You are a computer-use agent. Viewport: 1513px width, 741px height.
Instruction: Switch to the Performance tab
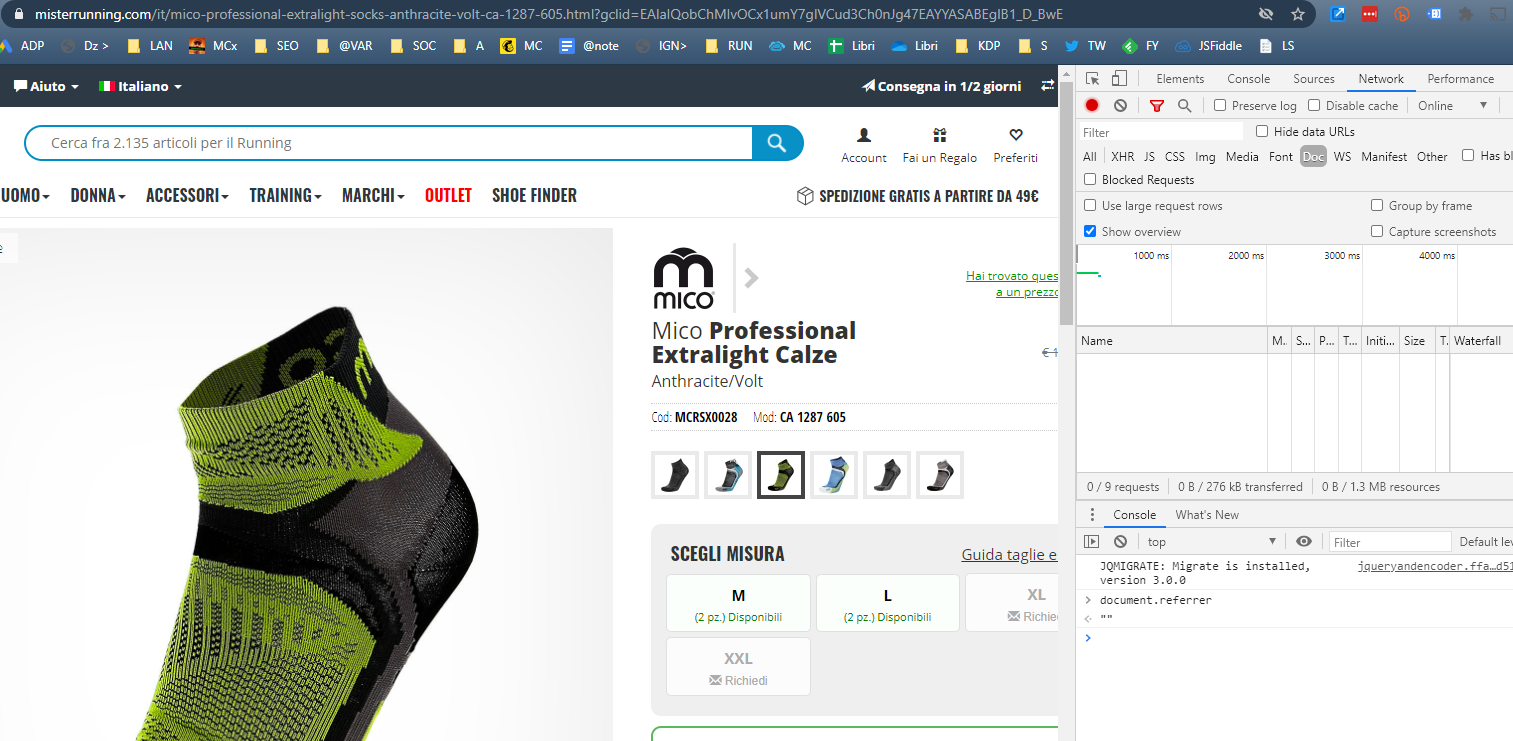click(x=1460, y=79)
